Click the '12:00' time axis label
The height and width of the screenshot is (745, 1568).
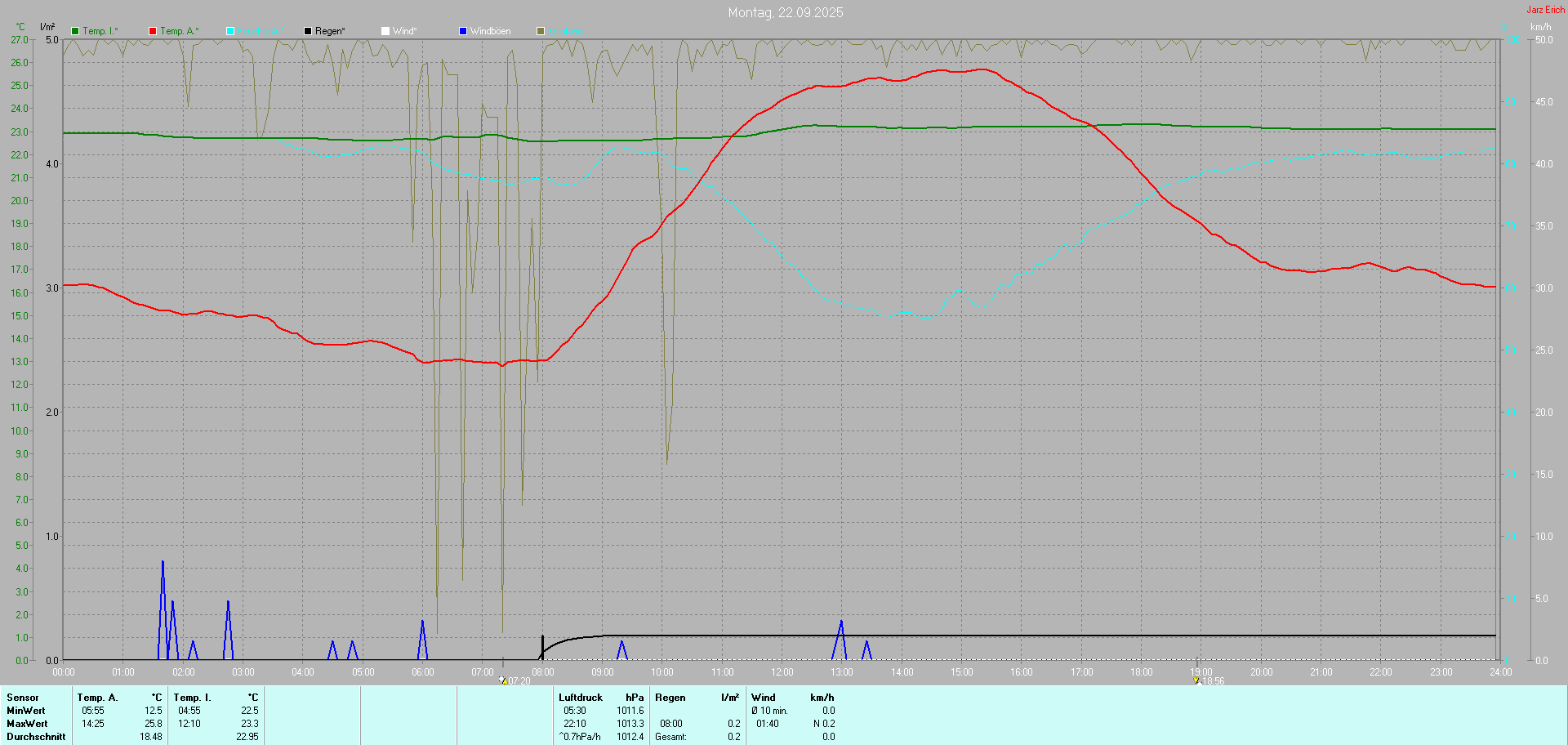782,672
